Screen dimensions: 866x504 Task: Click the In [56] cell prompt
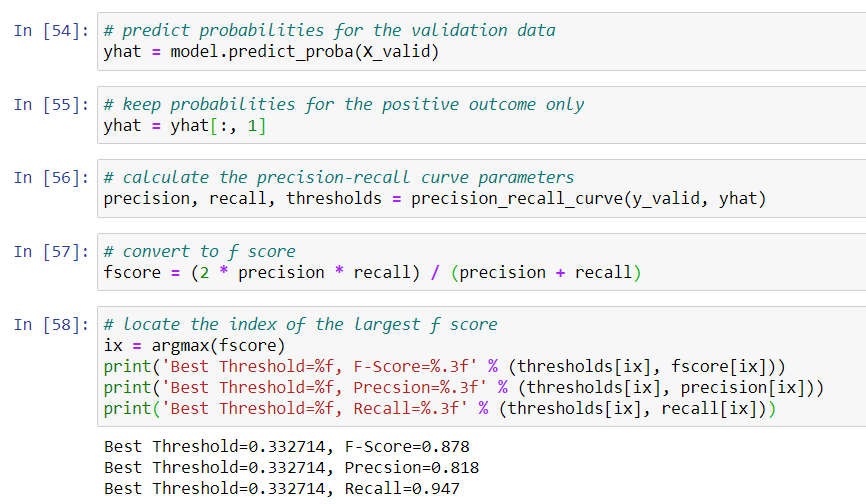pos(50,177)
